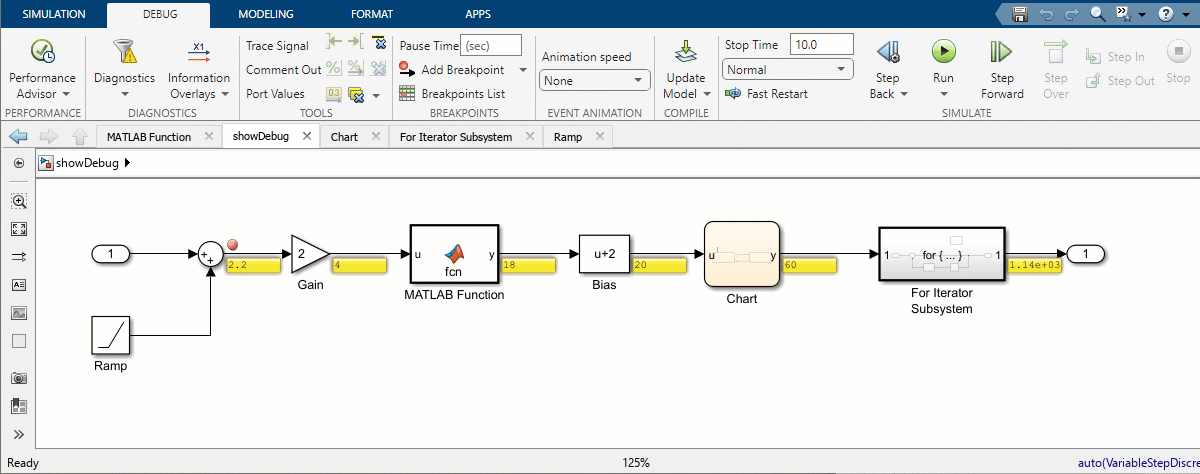Click the Fit to View palette icon
The image size is (1200, 474).
pos(18,229)
